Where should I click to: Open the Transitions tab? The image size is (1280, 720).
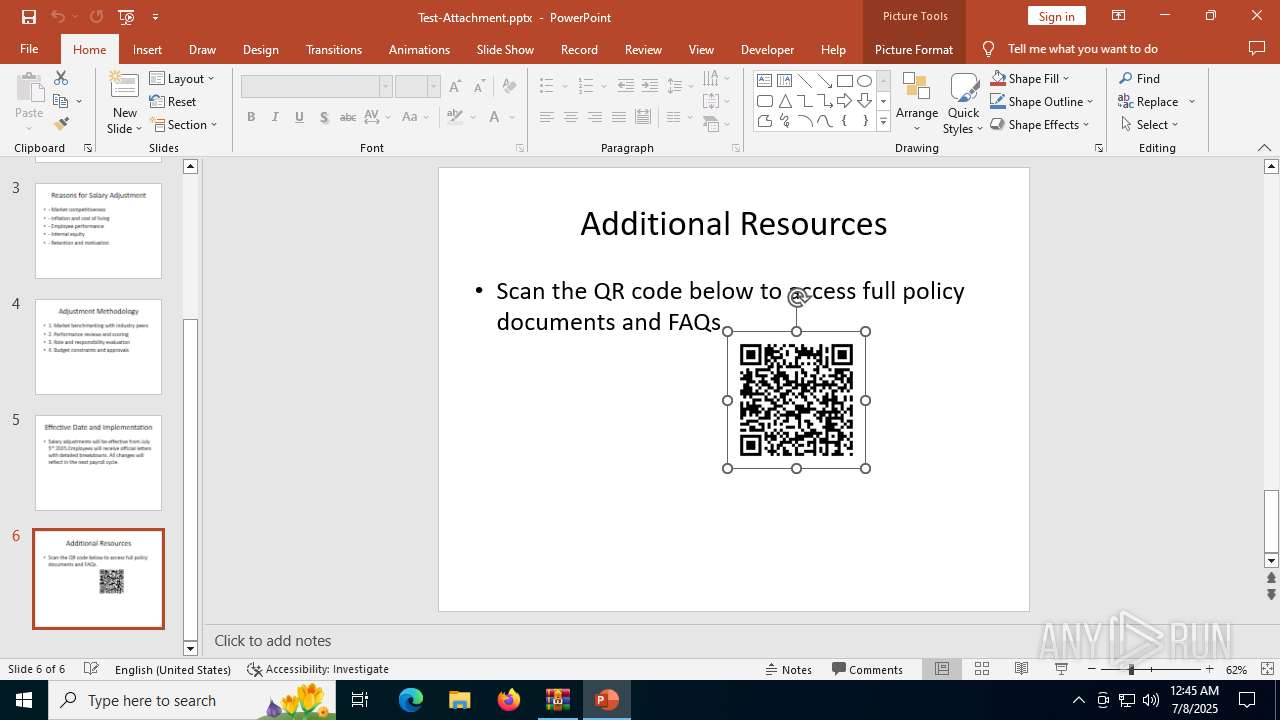pyautogui.click(x=333, y=49)
